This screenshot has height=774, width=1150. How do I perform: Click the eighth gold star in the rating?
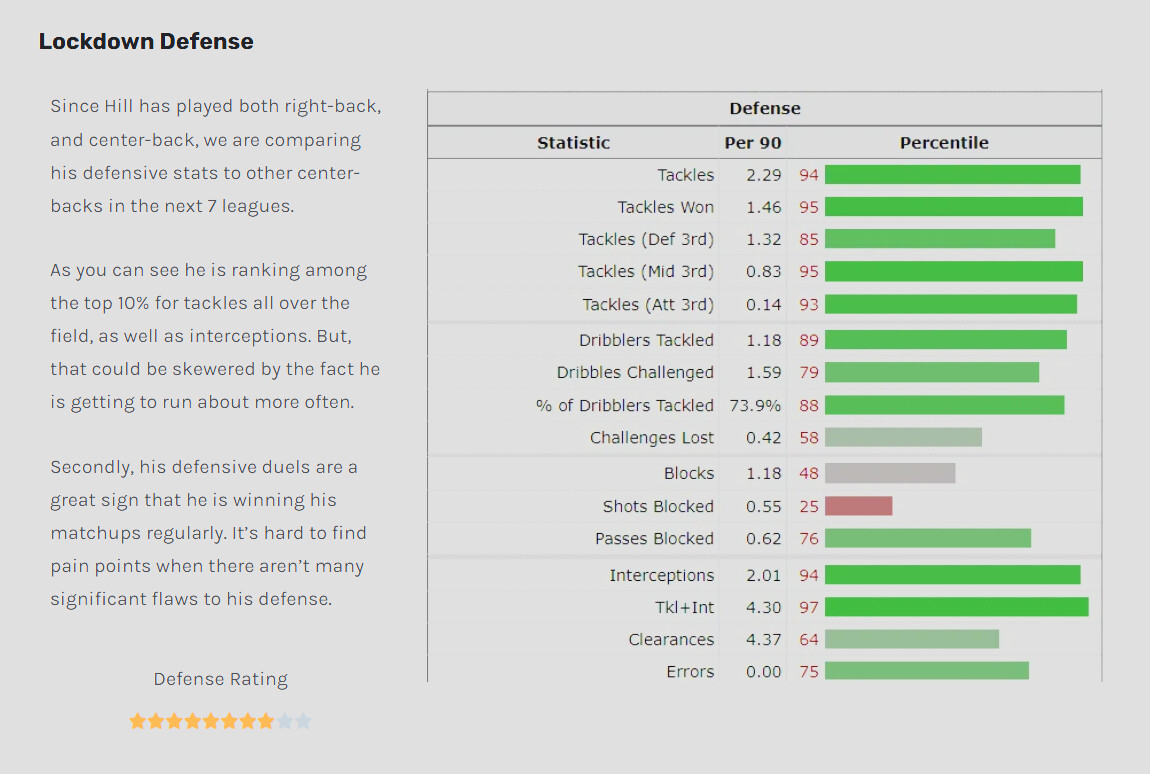pyautogui.click(x=265, y=721)
